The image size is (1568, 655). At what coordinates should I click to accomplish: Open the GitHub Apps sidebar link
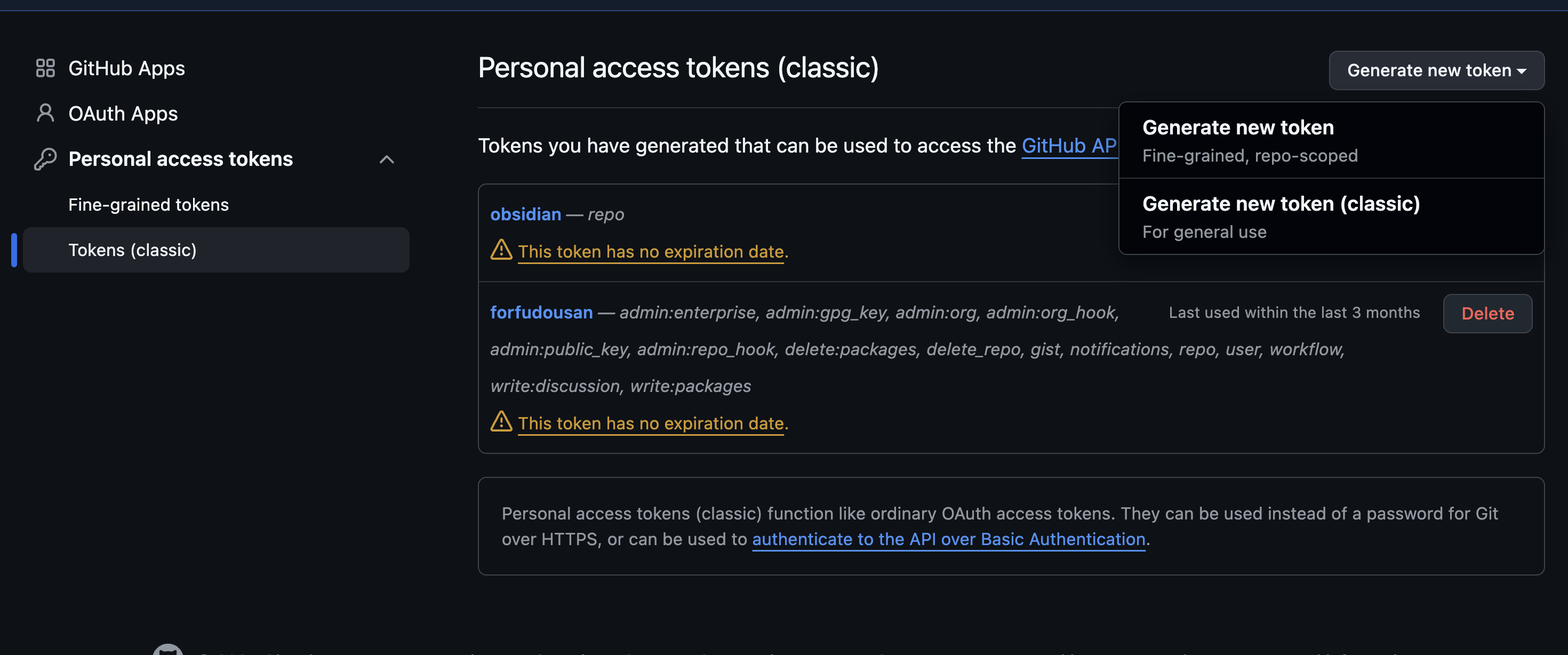click(x=126, y=68)
